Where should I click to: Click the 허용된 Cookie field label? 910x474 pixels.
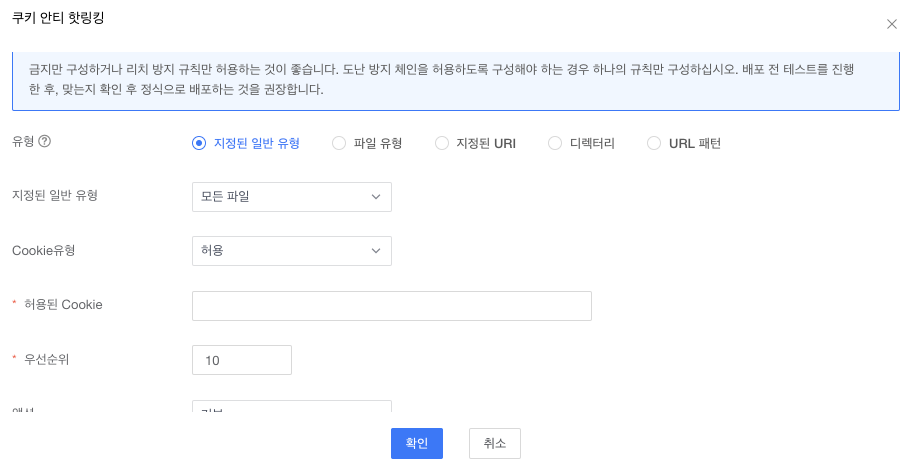63,304
